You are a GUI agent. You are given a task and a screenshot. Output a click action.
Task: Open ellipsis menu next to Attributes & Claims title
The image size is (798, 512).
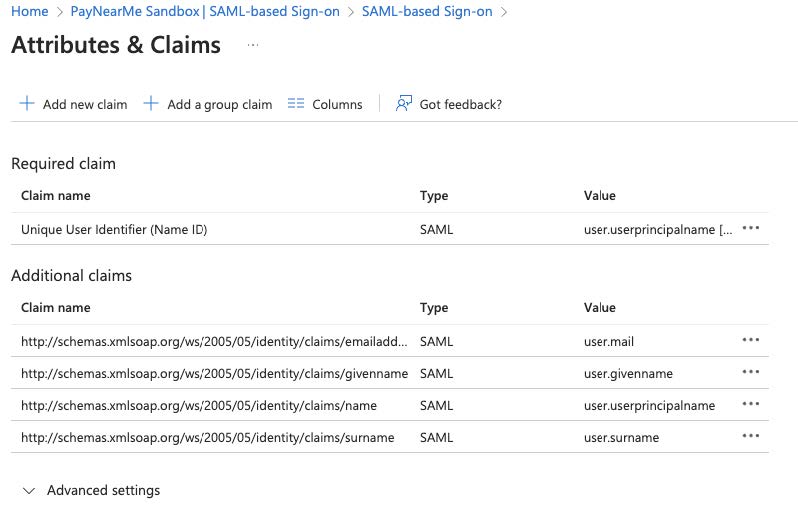click(x=253, y=45)
